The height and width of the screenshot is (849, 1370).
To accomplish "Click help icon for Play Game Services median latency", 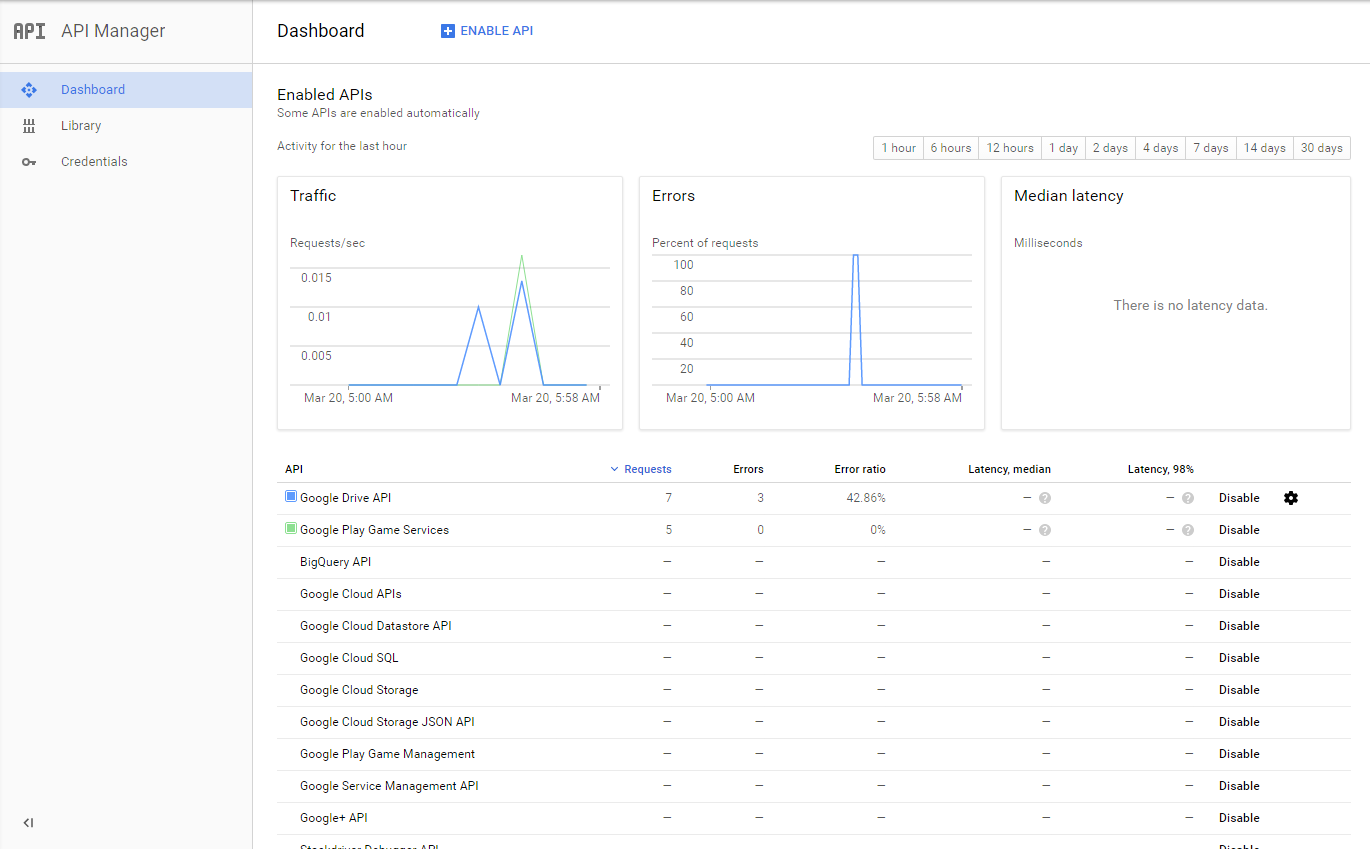I will (1045, 530).
